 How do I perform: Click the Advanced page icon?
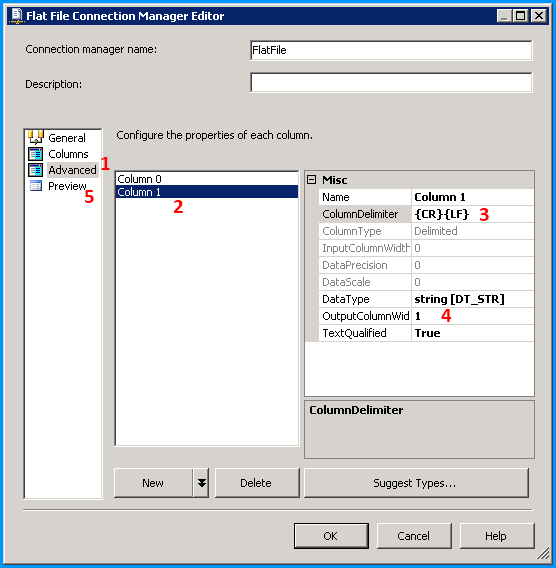[x=35, y=170]
